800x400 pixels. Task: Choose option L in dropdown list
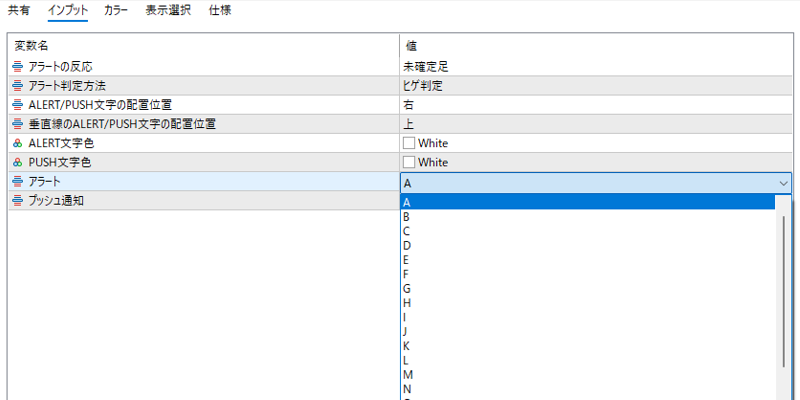tap(588, 360)
